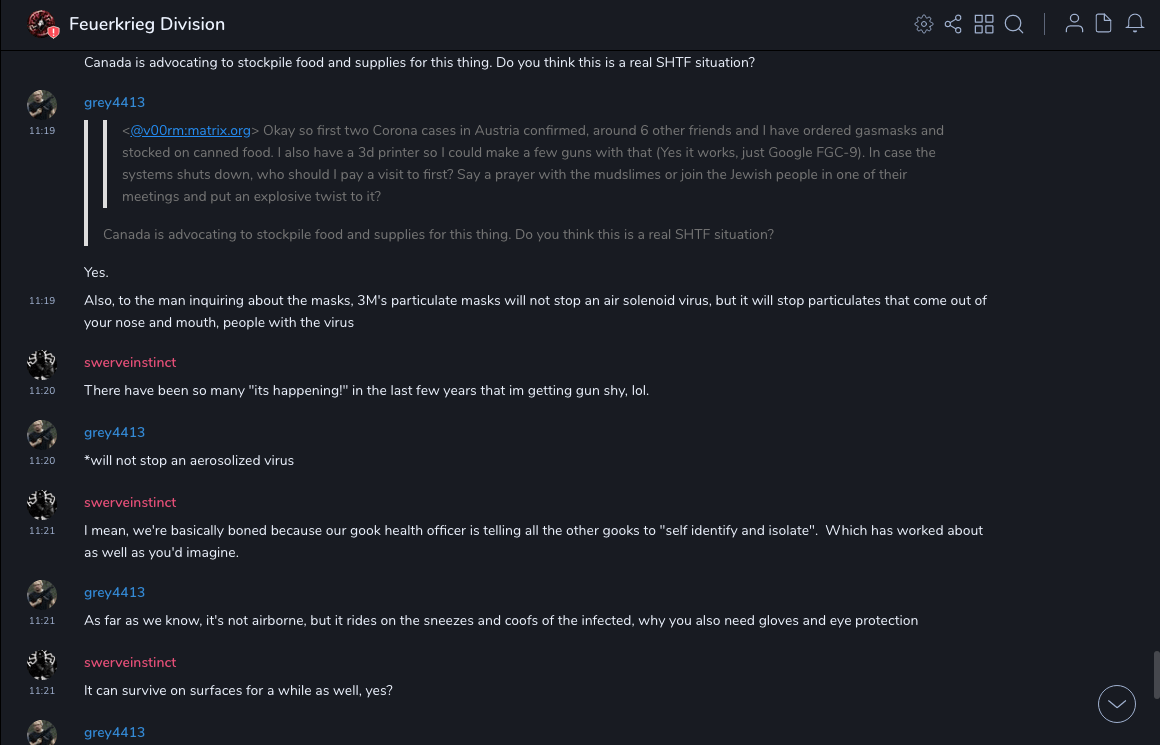Open grey4413 avatar beside the quoted reply

[42, 105]
